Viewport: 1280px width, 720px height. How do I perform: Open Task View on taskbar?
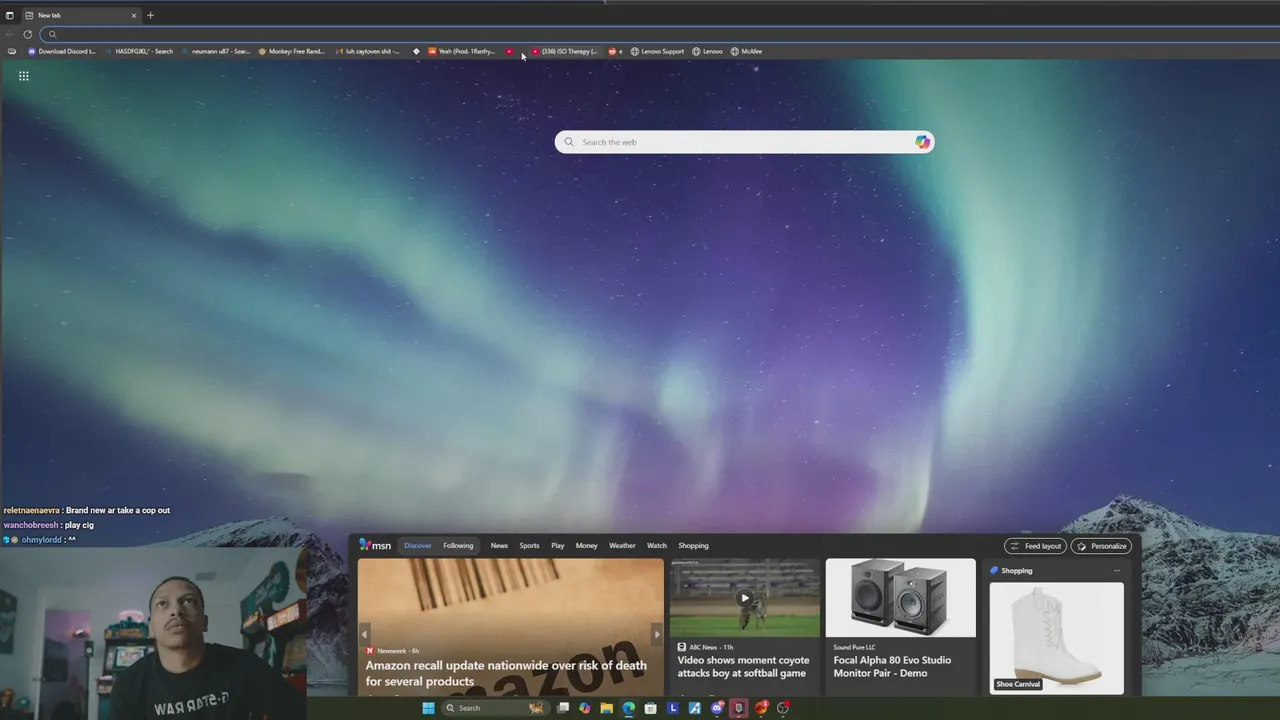coord(563,708)
